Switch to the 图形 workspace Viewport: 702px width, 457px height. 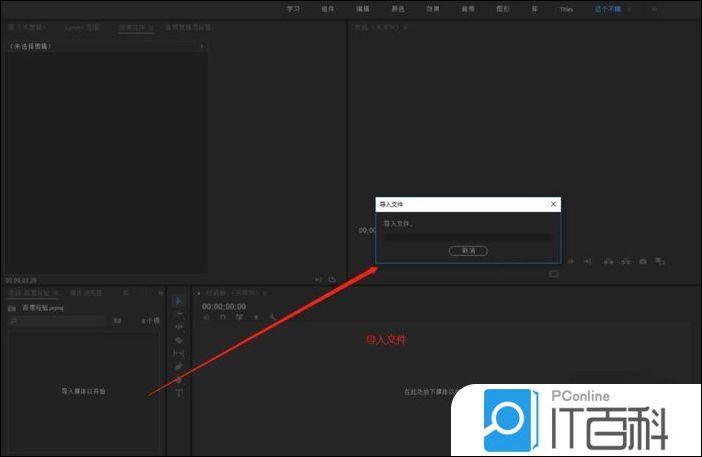point(503,9)
